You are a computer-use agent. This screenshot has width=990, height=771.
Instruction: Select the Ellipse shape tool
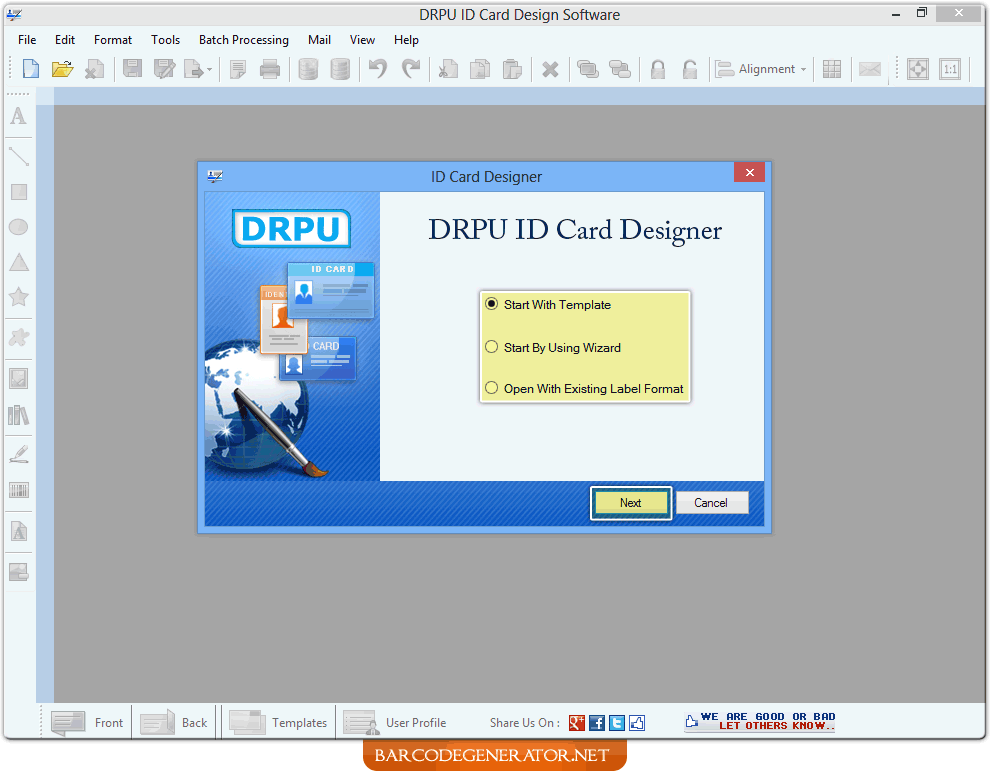pyautogui.click(x=18, y=227)
